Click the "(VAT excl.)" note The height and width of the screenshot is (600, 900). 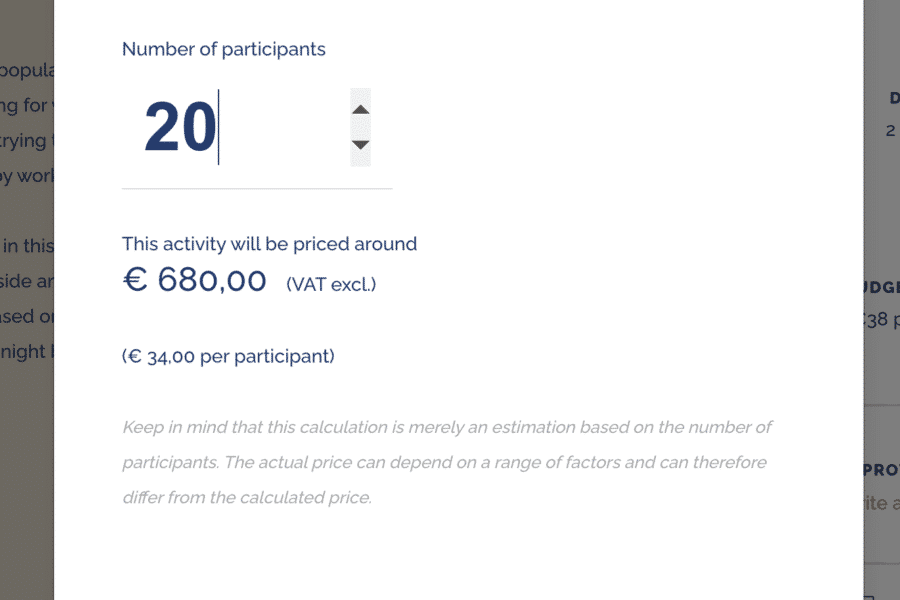331,285
